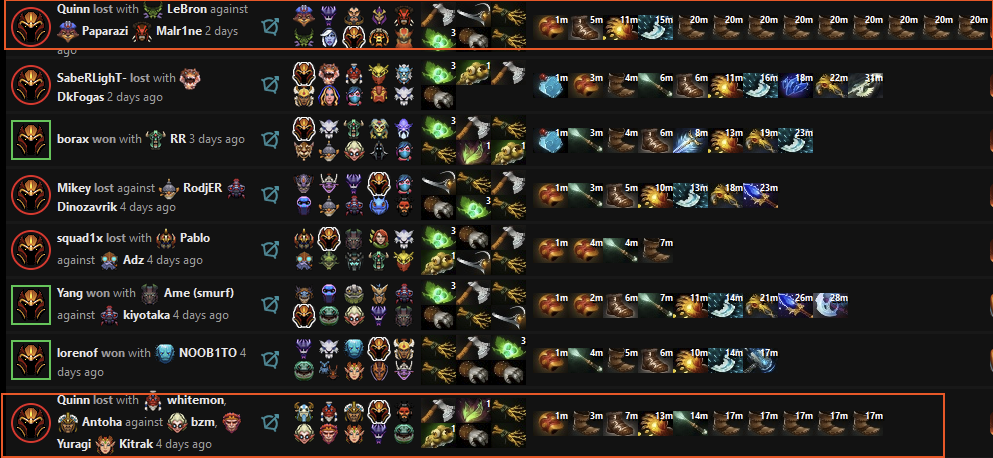Select the 31m item in SabeRLighT-'s build
Image resolution: width=993 pixels, height=458 pixels.
coord(866,85)
